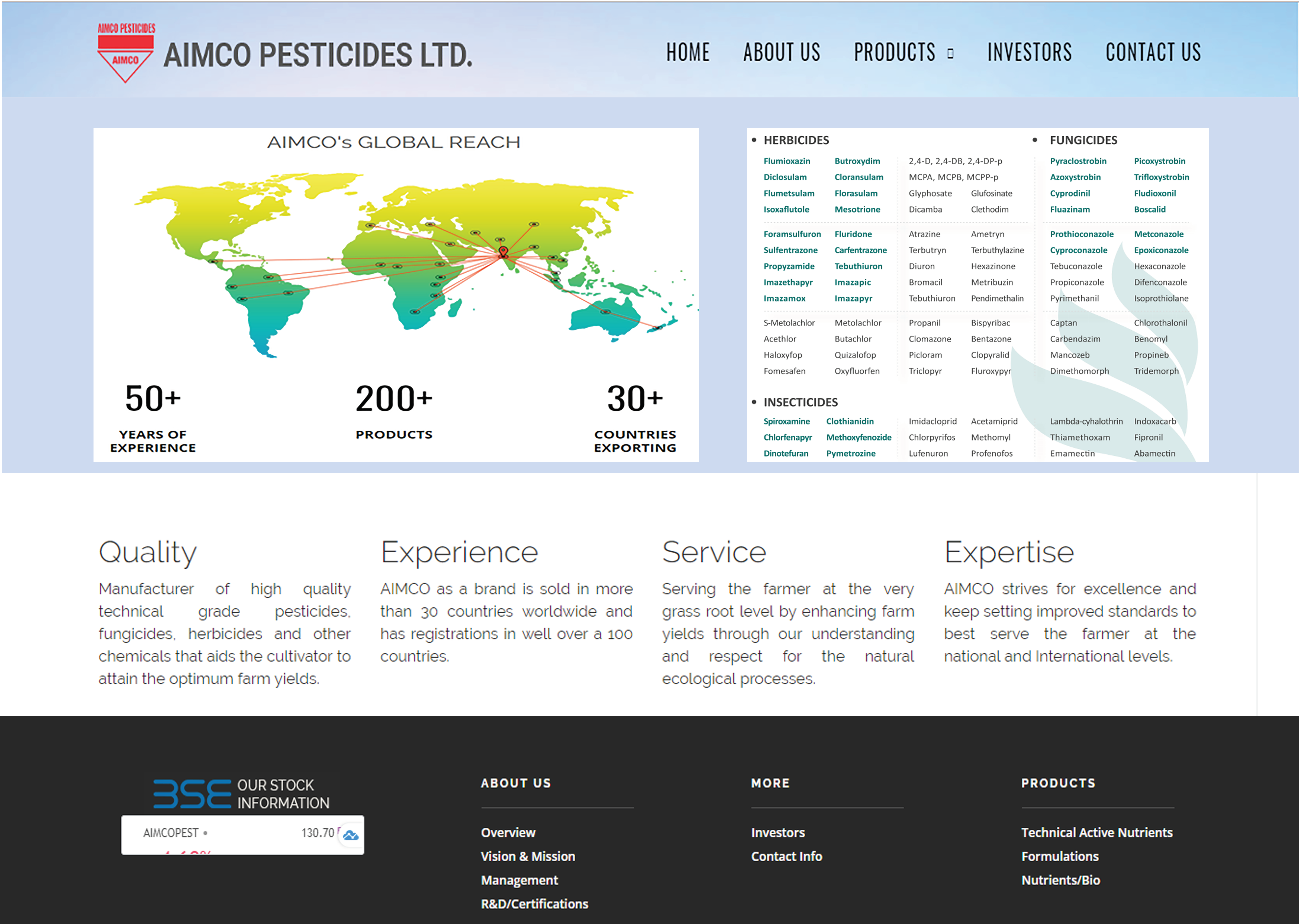Open the R&D/Certifications footer link
The height and width of the screenshot is (924, 1299).
(535, 904)
